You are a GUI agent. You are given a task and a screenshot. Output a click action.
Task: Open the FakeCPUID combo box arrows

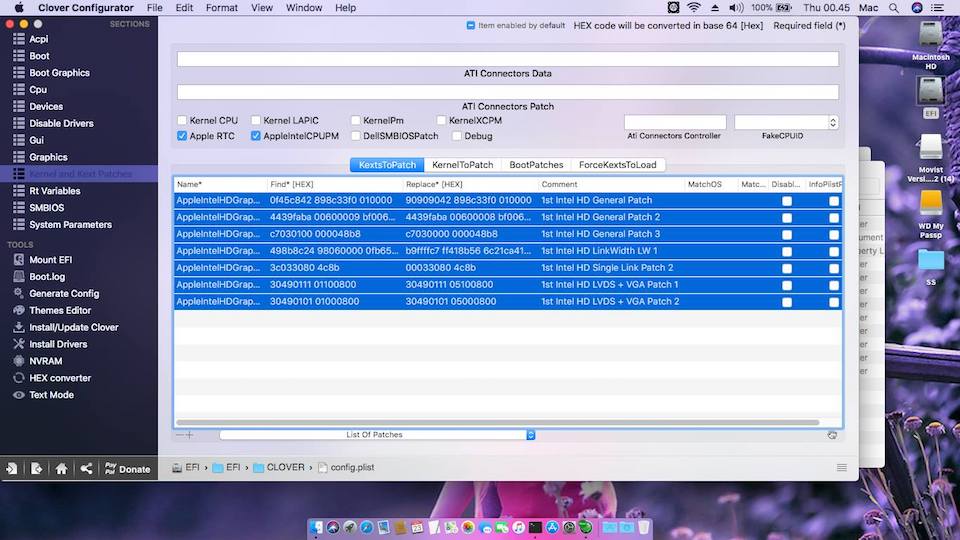click(833, 122)
